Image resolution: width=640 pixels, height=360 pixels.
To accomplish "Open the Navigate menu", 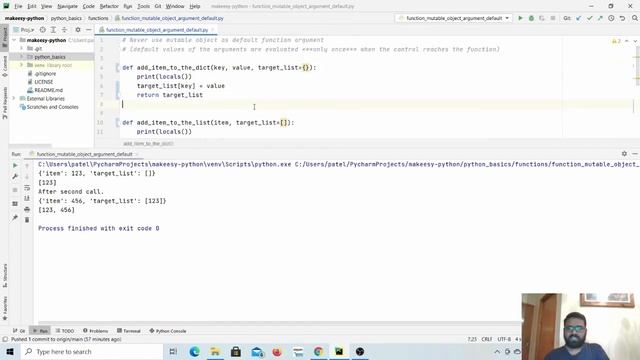I will pyautogui.click(x=67, y=7).
